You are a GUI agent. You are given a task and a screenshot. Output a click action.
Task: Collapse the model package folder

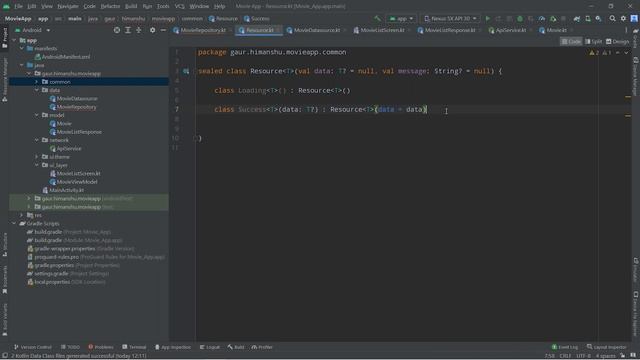36,115
